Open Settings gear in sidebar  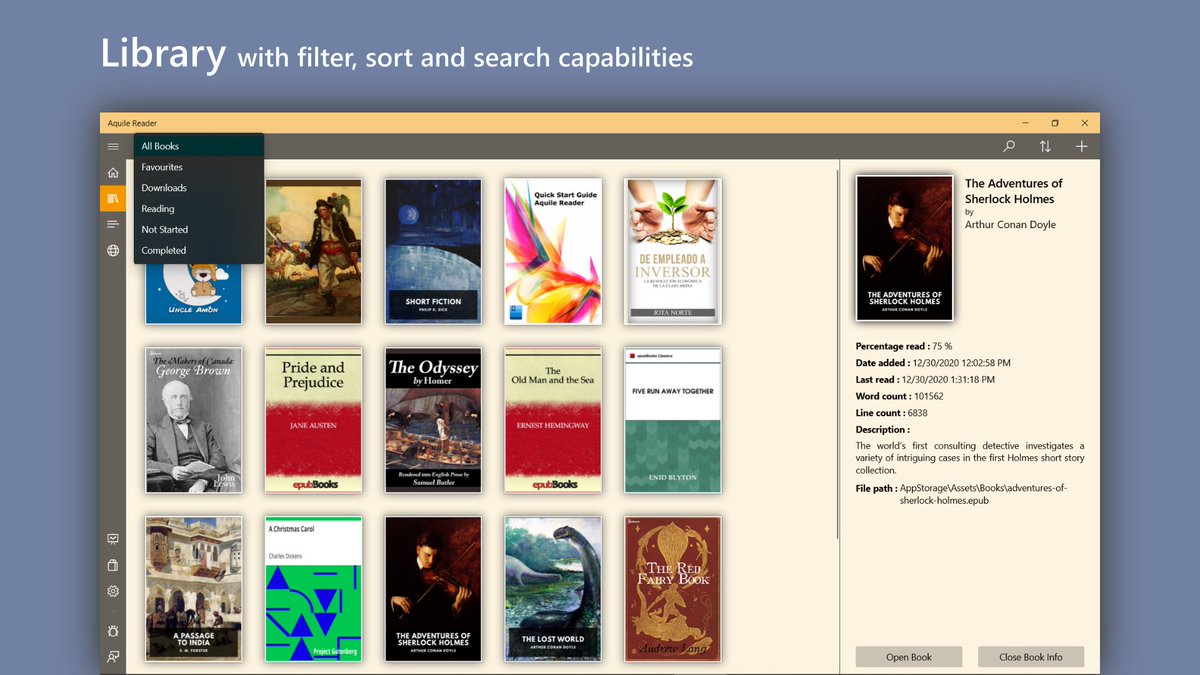113,591
